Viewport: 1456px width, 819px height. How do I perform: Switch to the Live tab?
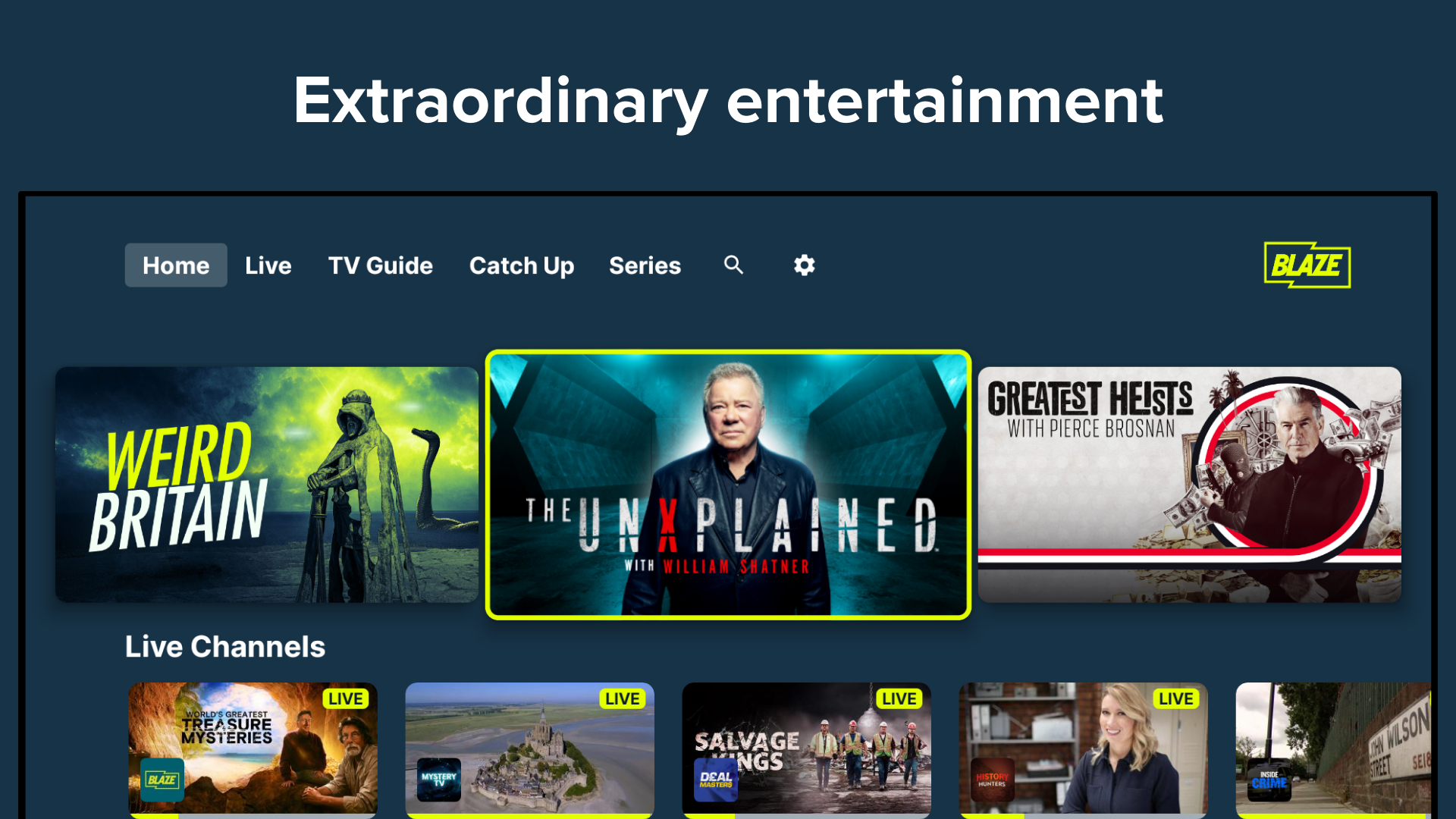click(268, 265)
